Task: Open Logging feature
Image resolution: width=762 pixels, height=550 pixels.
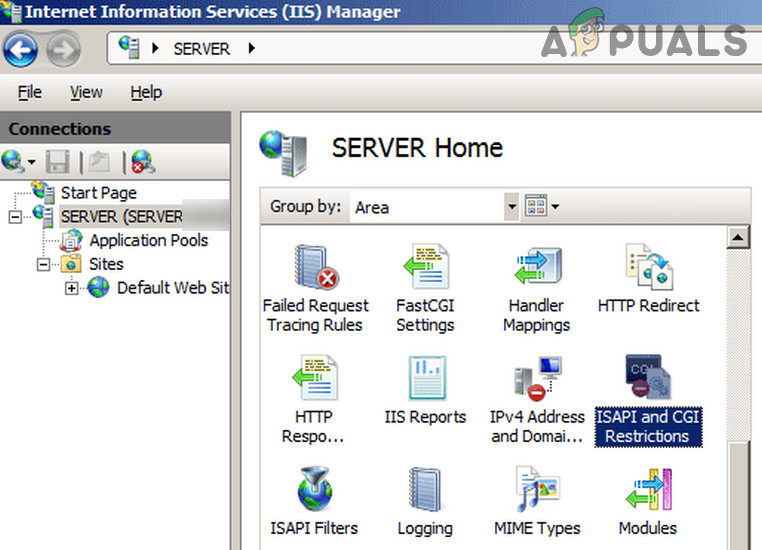Action: [425, 502]
